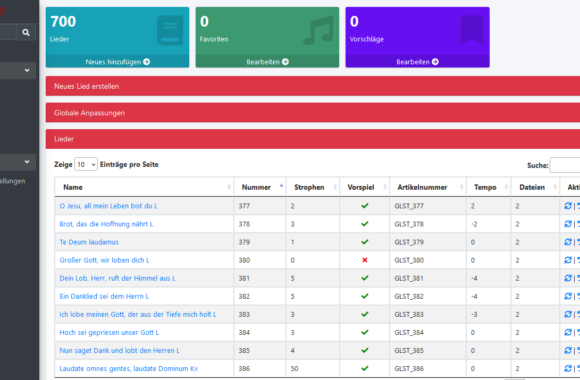Viewport: 580px width, 380px height.
Task: Click music note icon on Favoriten card
Action: click(x=318, y=30)
